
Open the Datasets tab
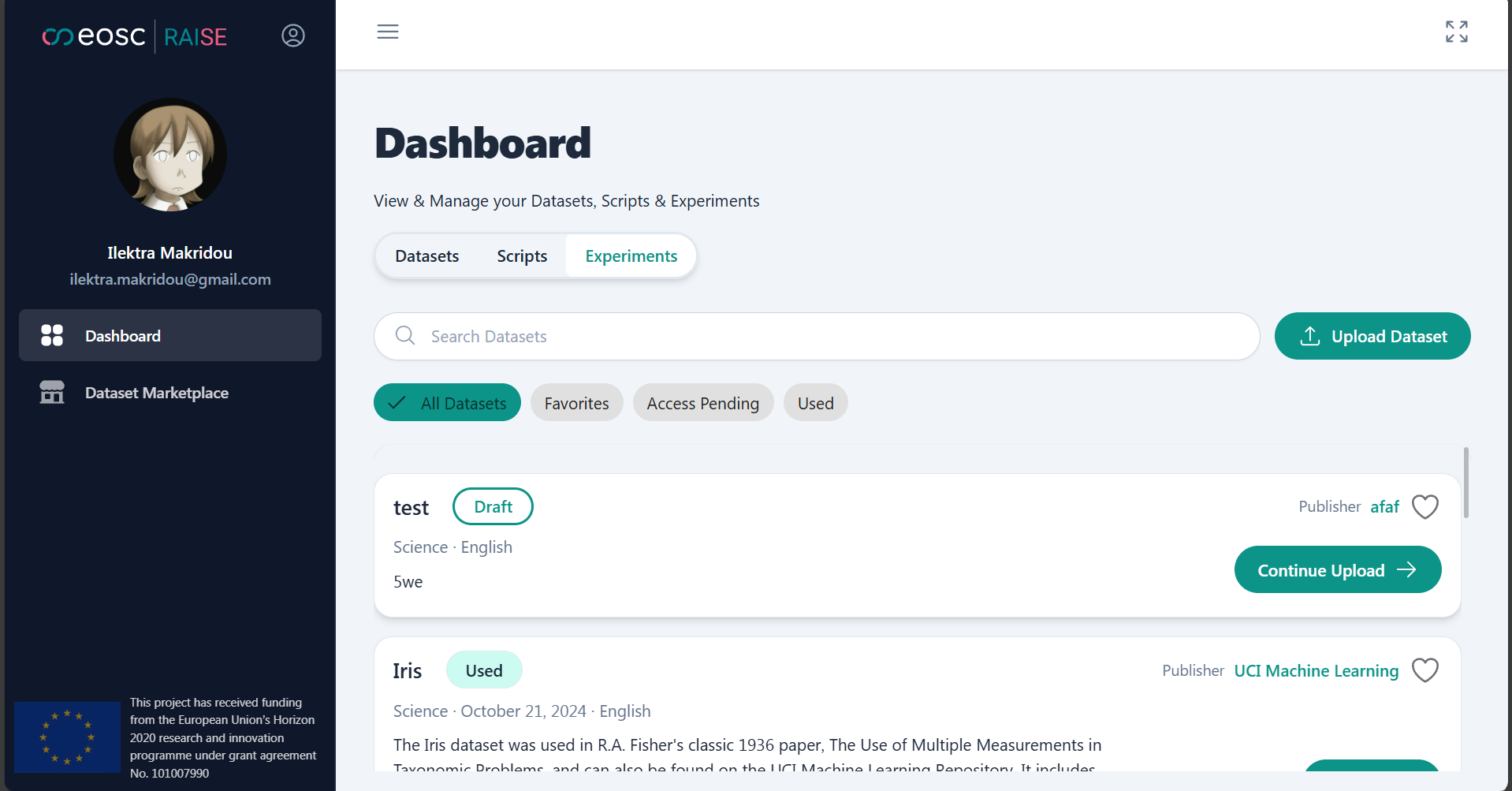tap(426, 256)
